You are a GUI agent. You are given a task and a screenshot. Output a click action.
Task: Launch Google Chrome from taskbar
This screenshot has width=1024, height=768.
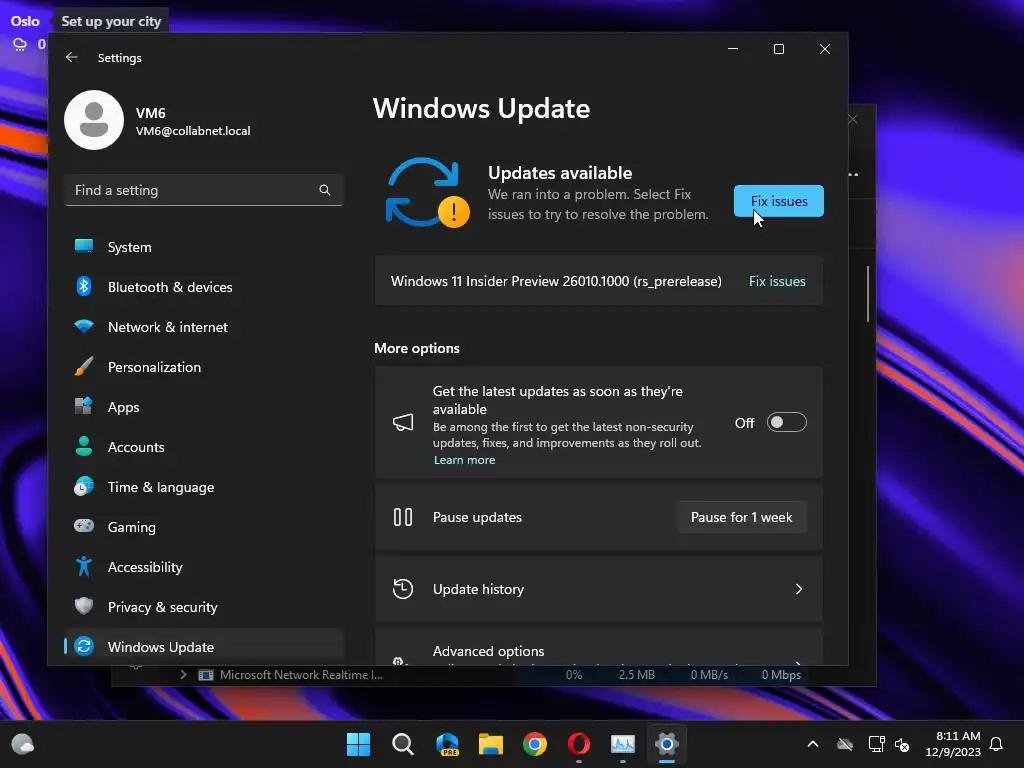pyautogui.click(x=535, y=744)
